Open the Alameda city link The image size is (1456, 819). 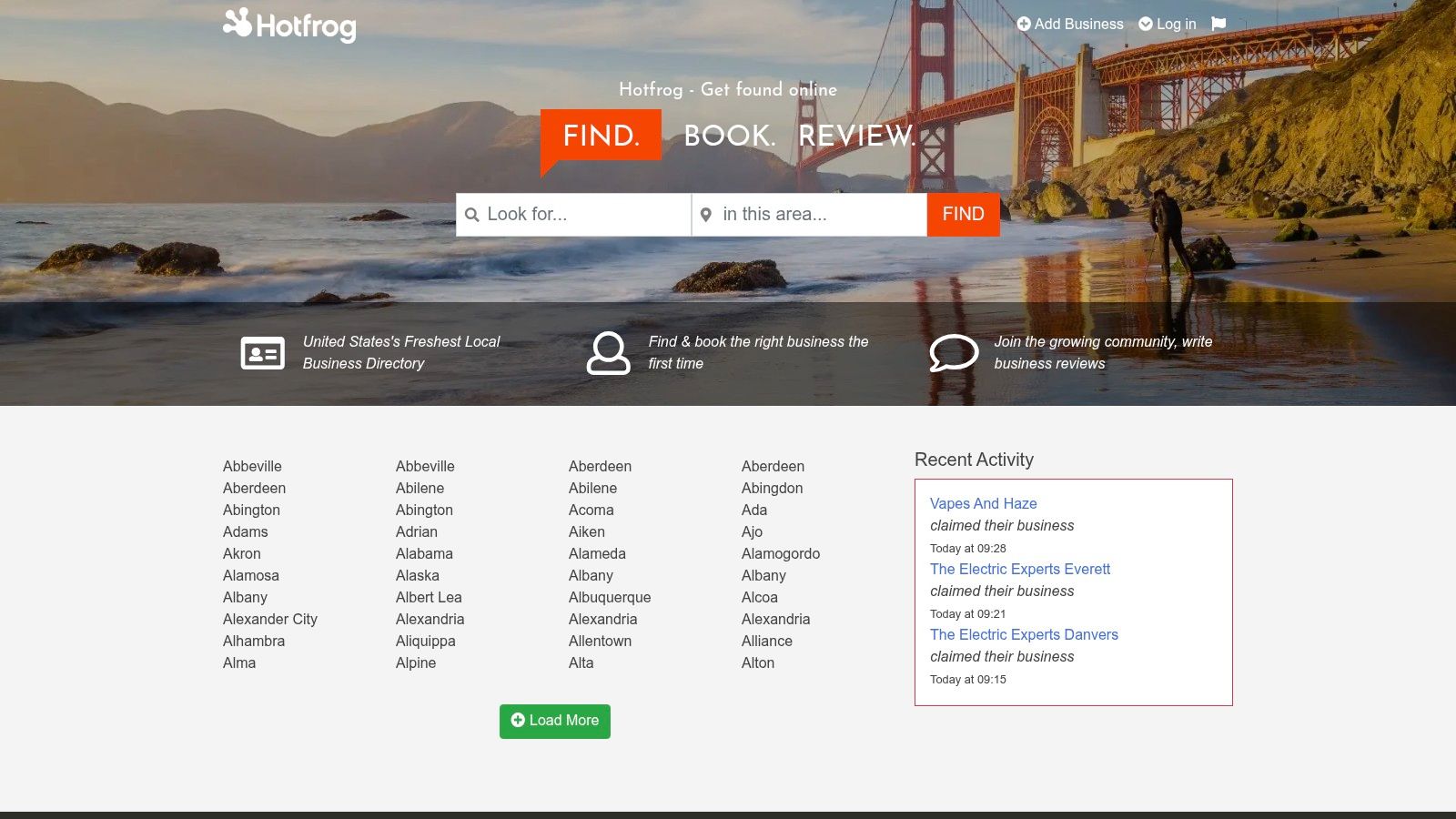tap(597, 553)
